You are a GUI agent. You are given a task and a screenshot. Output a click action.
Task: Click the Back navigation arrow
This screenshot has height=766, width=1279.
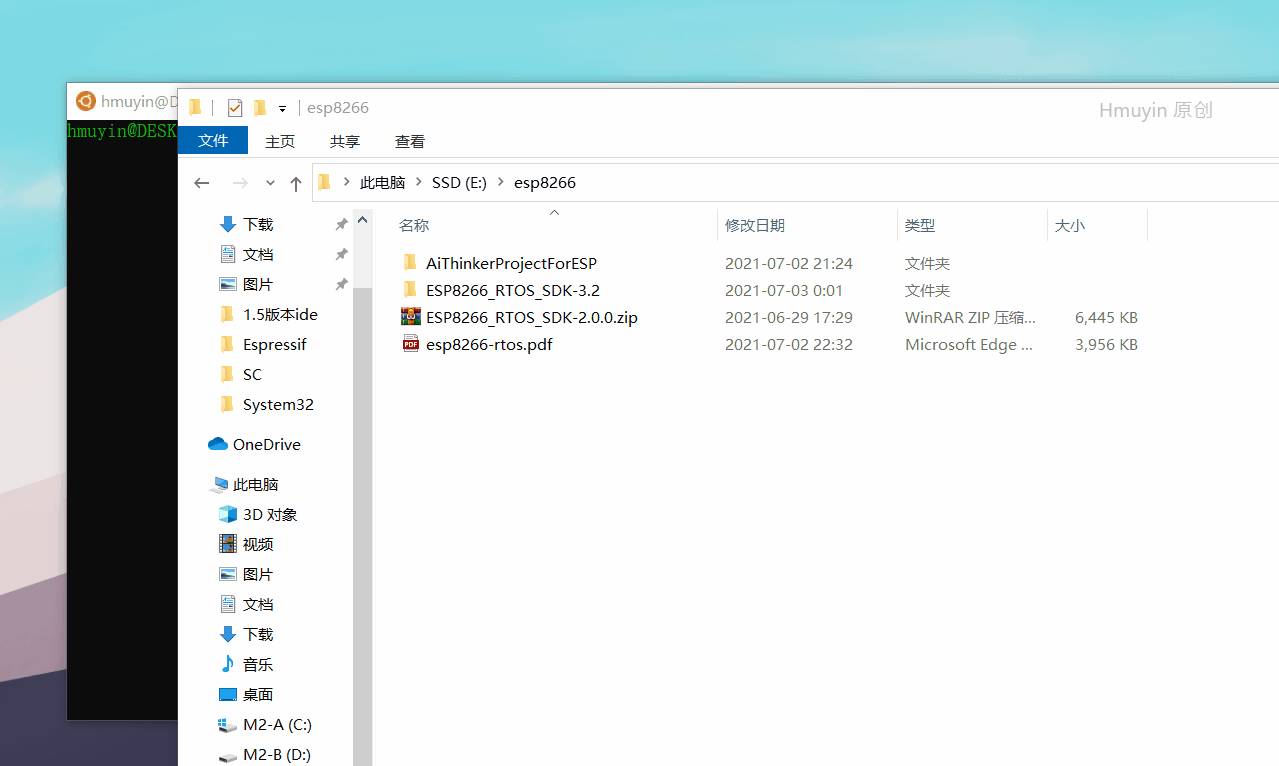201,182
